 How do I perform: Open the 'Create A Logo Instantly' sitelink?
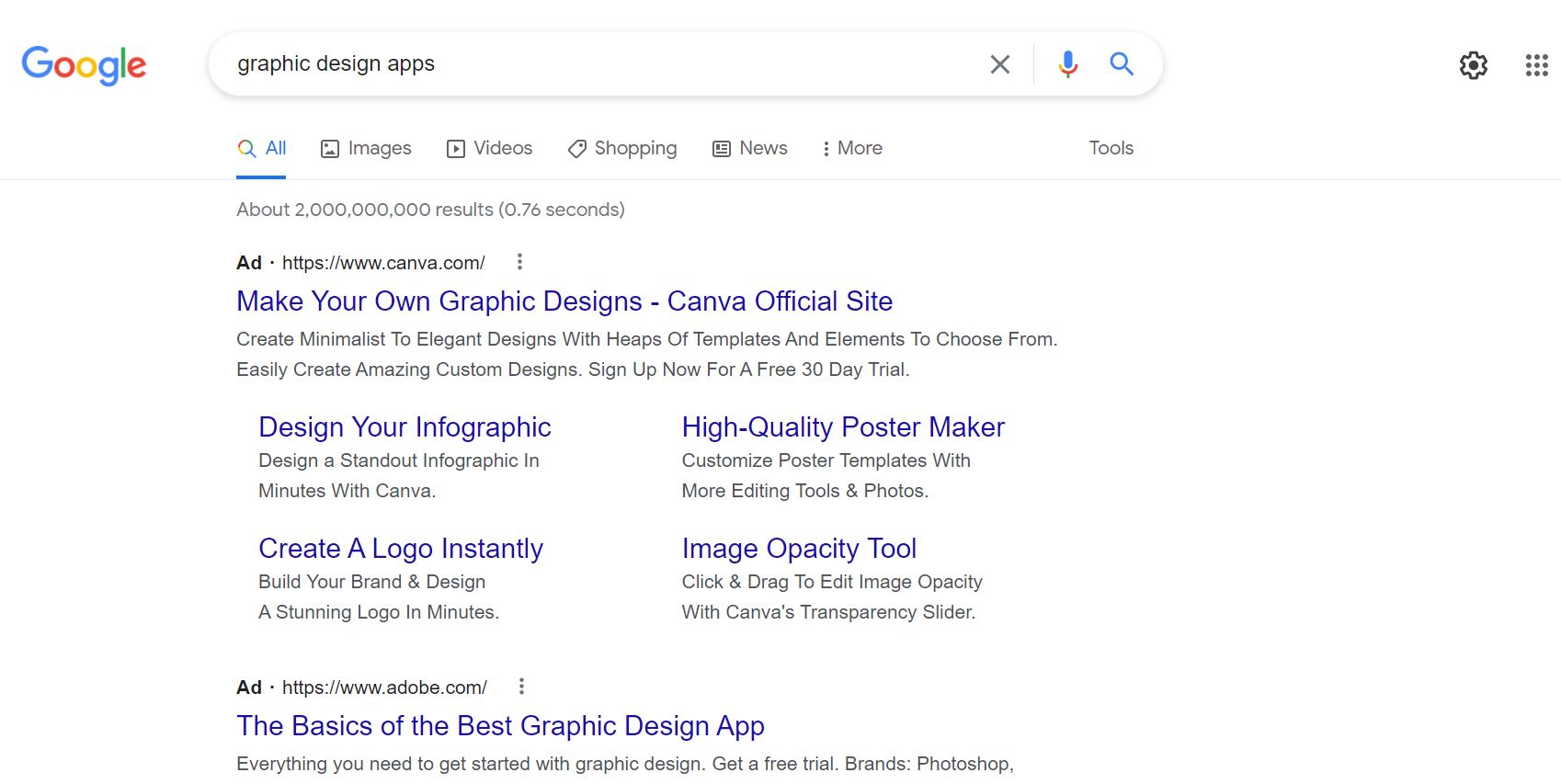pos(401,549)
